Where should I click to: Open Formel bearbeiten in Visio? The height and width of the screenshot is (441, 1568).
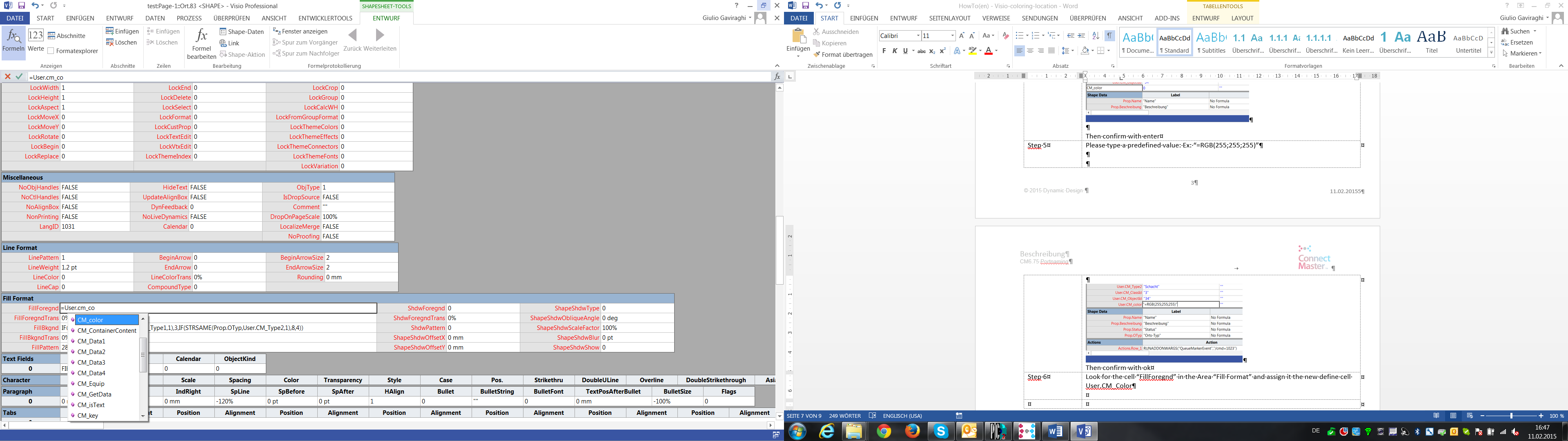pyautogui.click(x=201, y=43)
